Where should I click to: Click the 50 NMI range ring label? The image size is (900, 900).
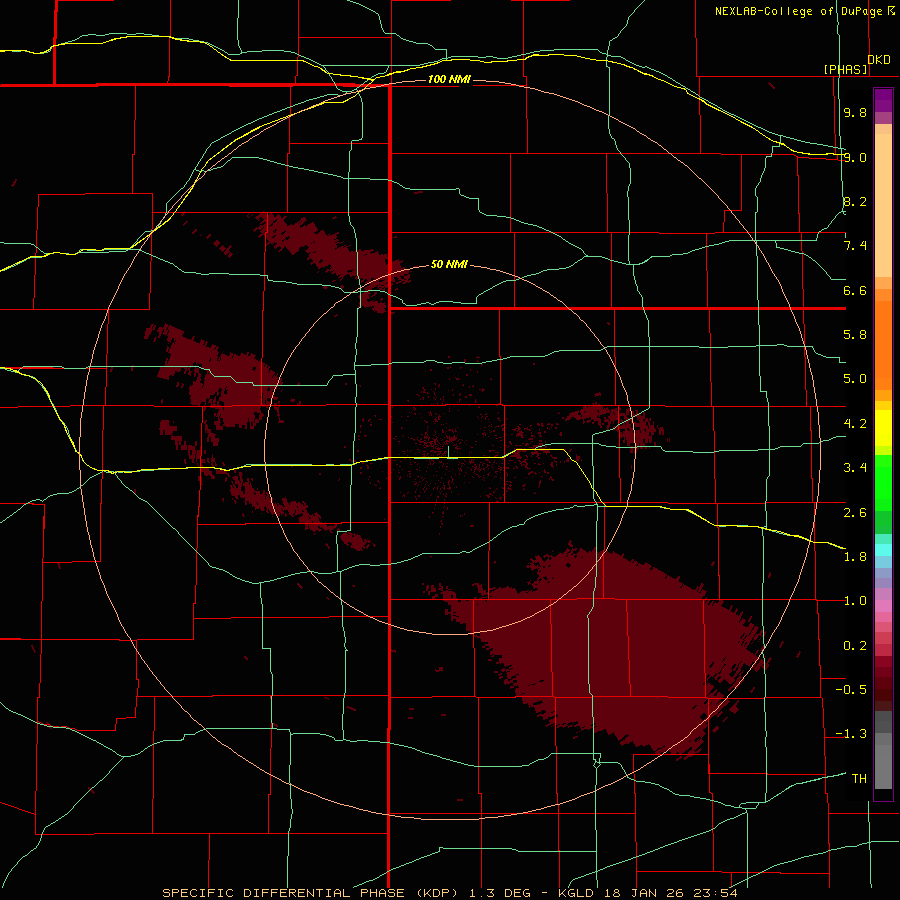(449, 265)
